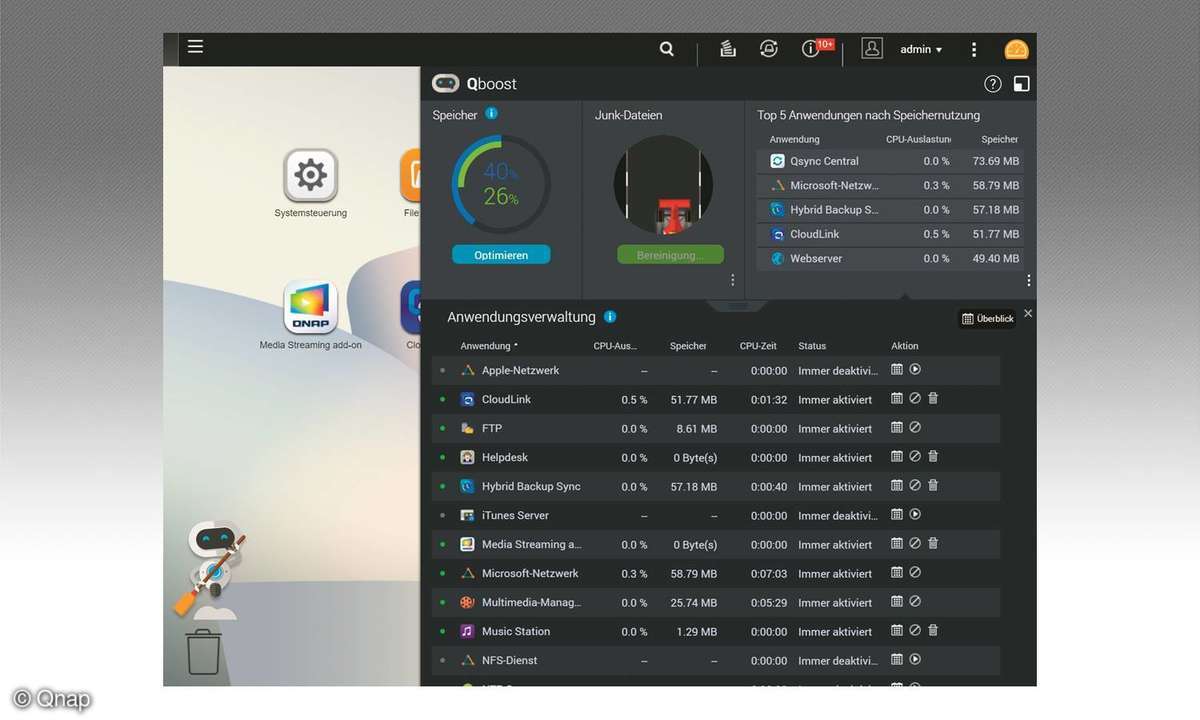Remove Media Streaming add-on with trash icon
Image resolution: width=1200 pixels, height=720 pixels.
933,544
